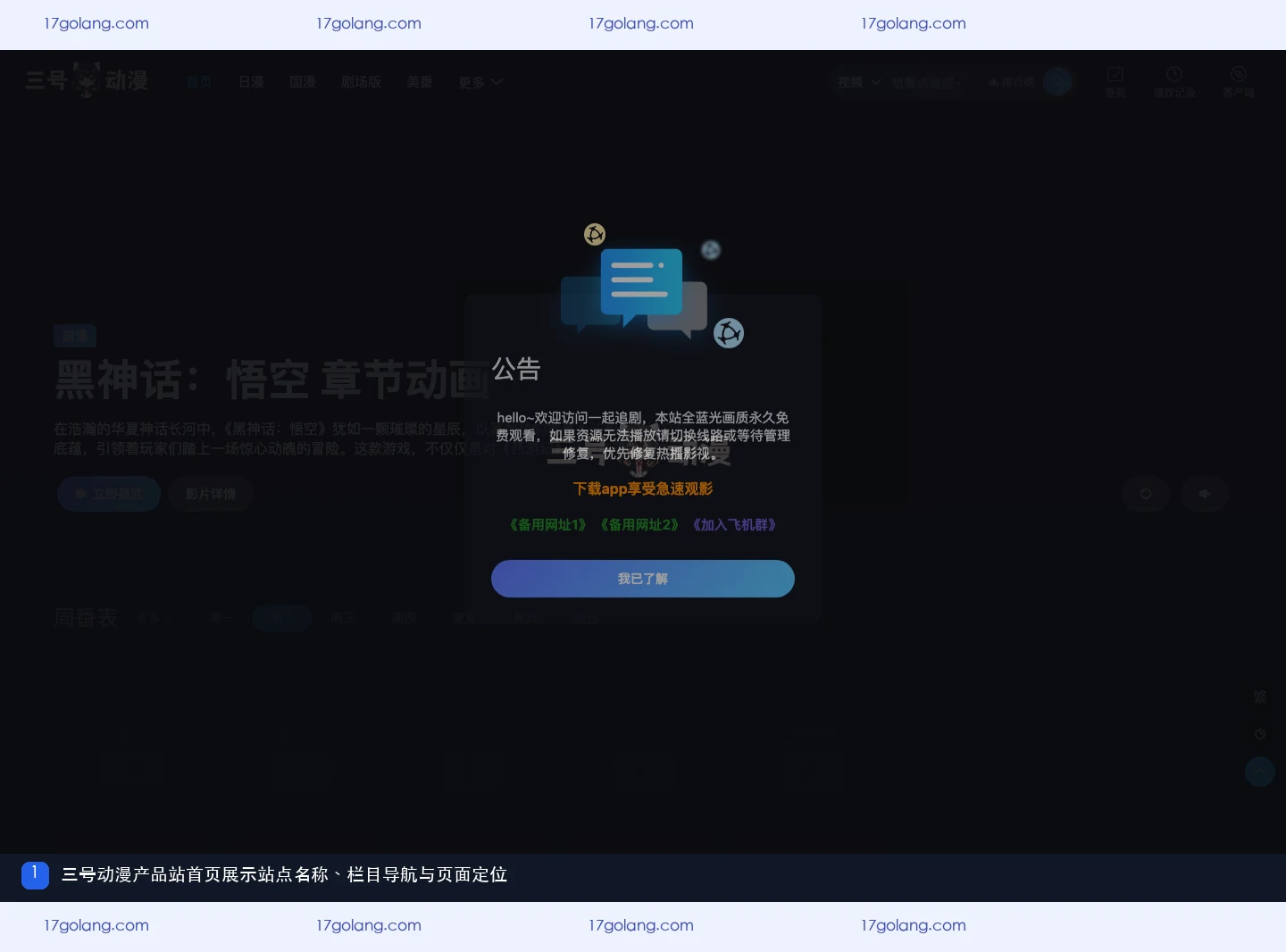Click the back-to-top arrow button
The width and height of the screenshot is (1286, 952).
[x=1260, y=772]
